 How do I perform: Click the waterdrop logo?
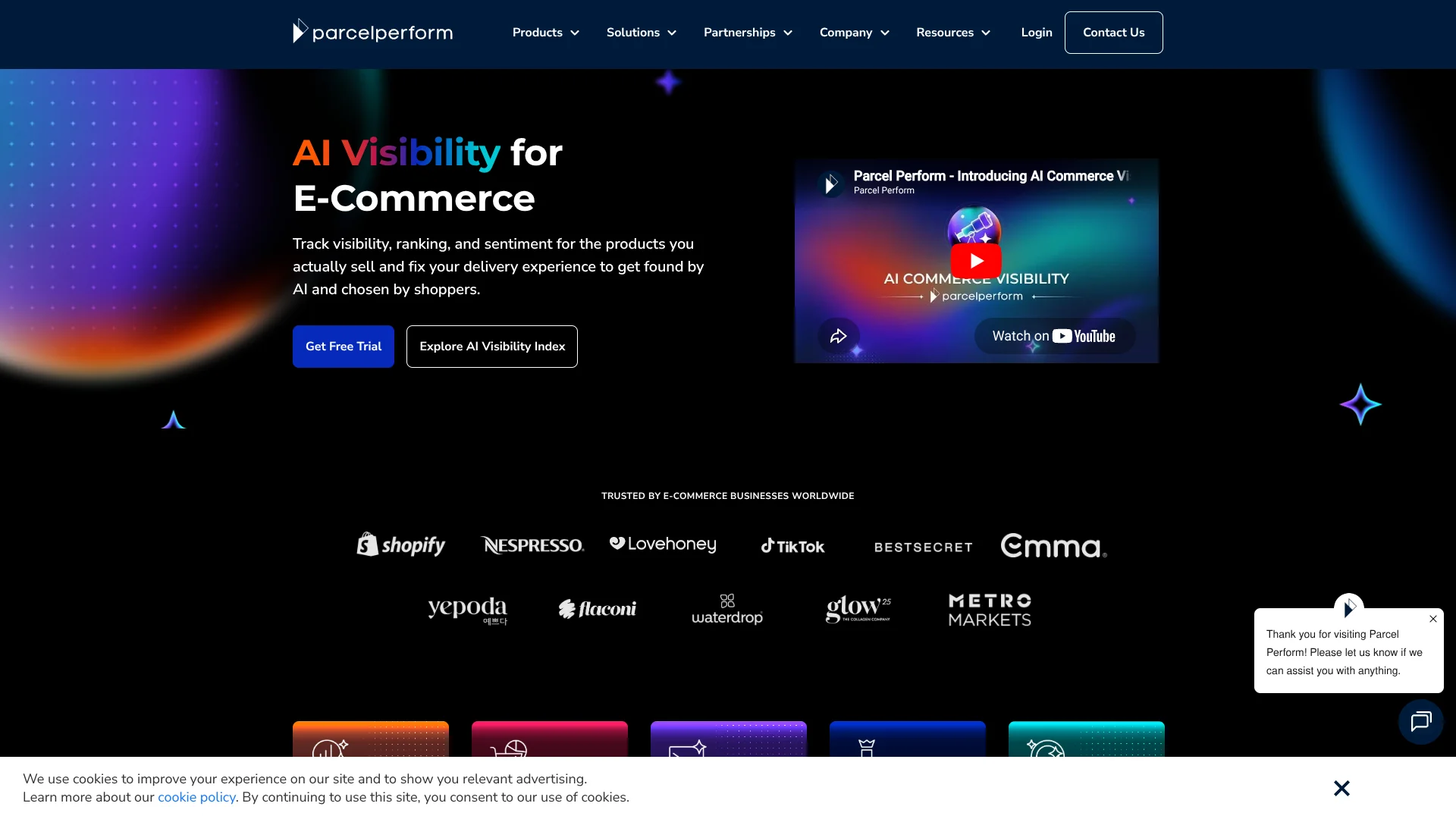click(x=727, y=609)
